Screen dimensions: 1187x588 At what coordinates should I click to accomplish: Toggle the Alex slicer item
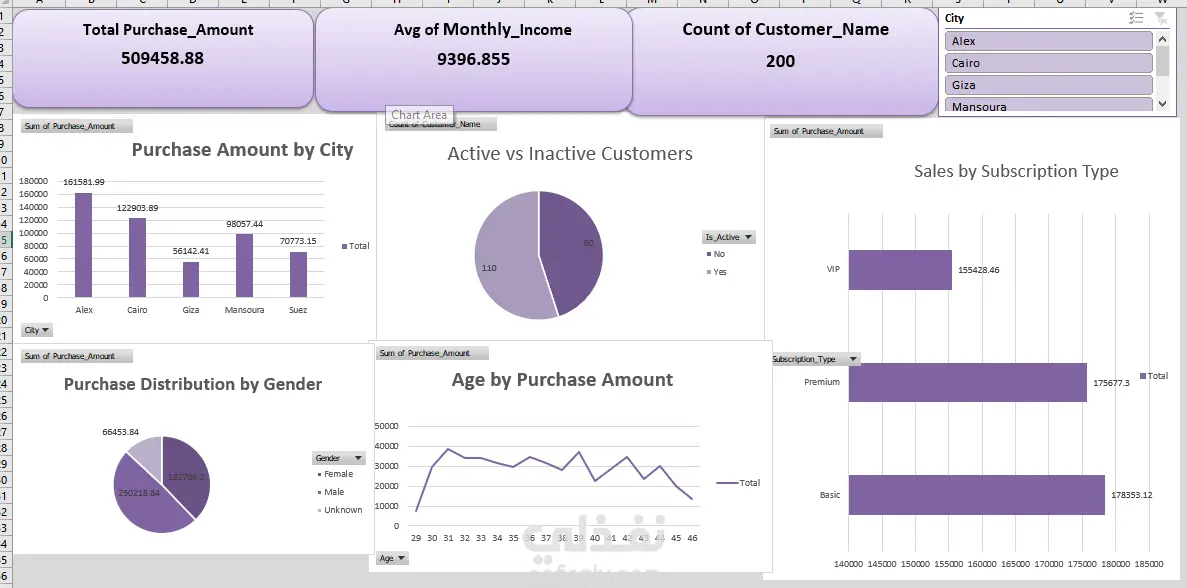(x=1048, y=41)
